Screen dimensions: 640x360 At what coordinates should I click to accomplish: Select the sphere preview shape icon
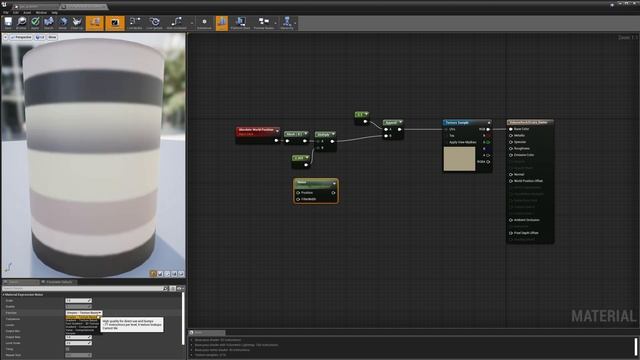(160, 274)
